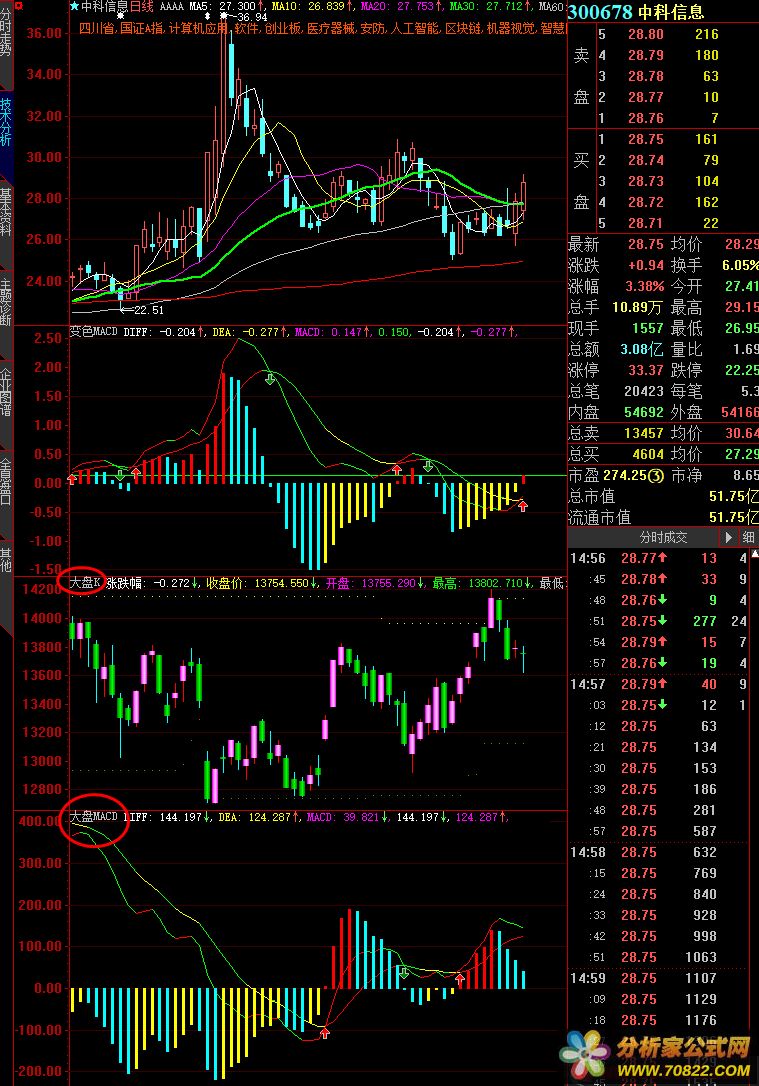
Task: Click the 14:56 trade row at 28.77
Action: pos(658,558)
